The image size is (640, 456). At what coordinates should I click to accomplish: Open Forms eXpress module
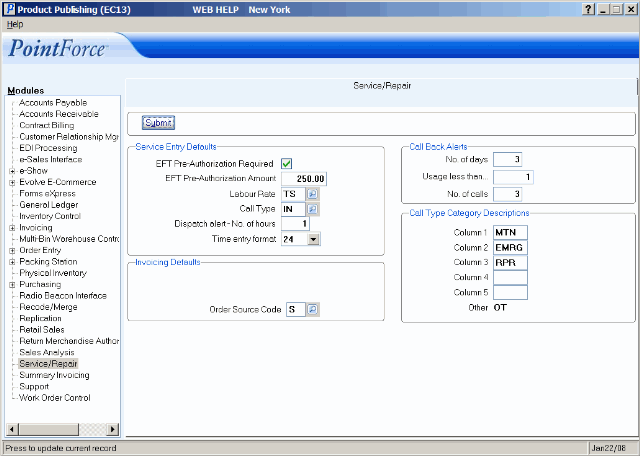point(47,194)
